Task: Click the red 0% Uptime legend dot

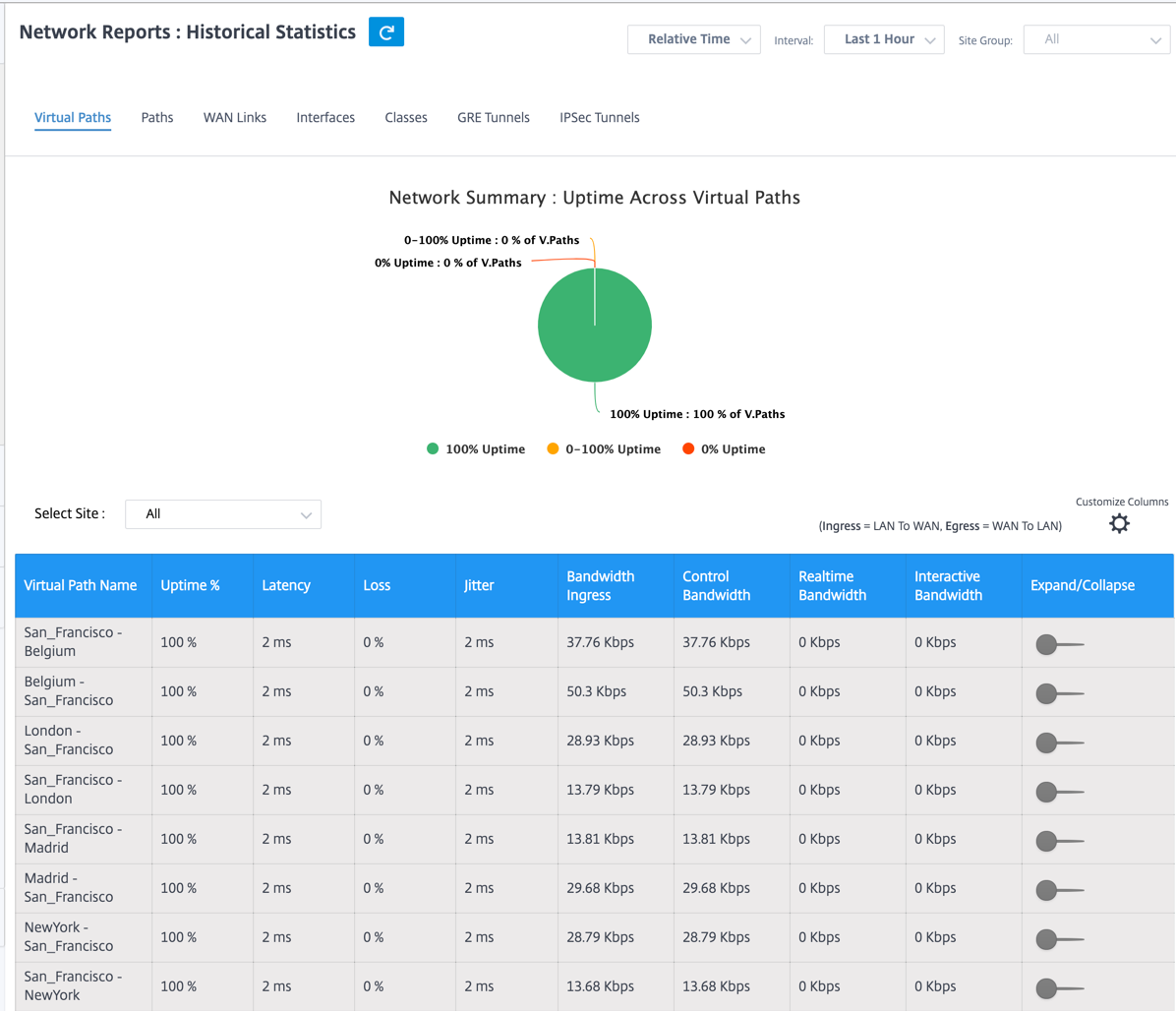Action: [688, 448]
